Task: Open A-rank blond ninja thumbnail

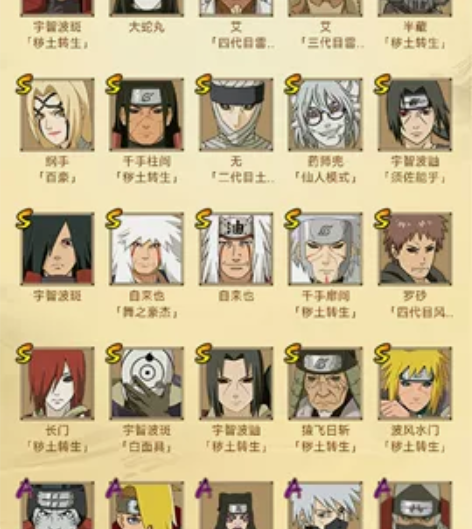Action: [146, 505]
